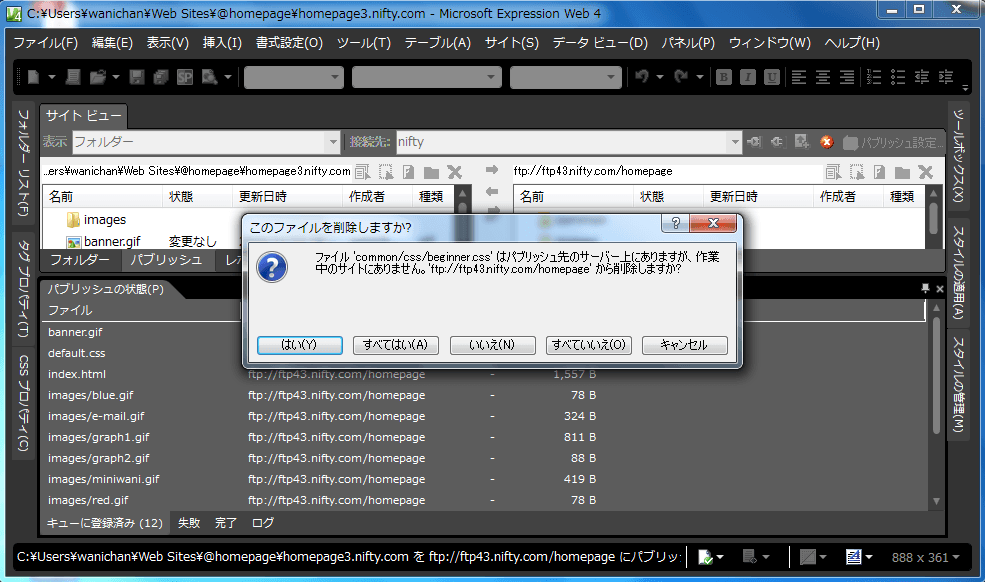Click the Preview in Browser icon
This screenshot has width=985, height=582.
pyautogui.click(x=209, y=77)
